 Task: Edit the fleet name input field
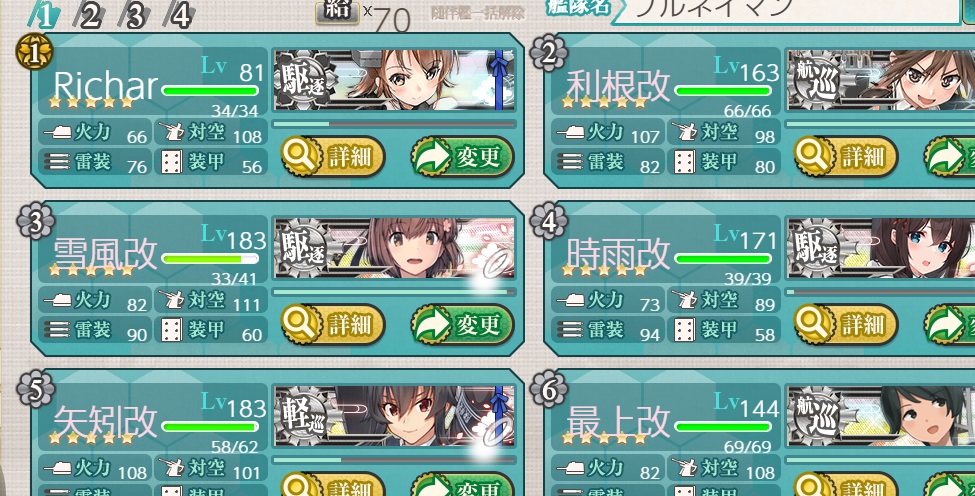coord(787,9)
